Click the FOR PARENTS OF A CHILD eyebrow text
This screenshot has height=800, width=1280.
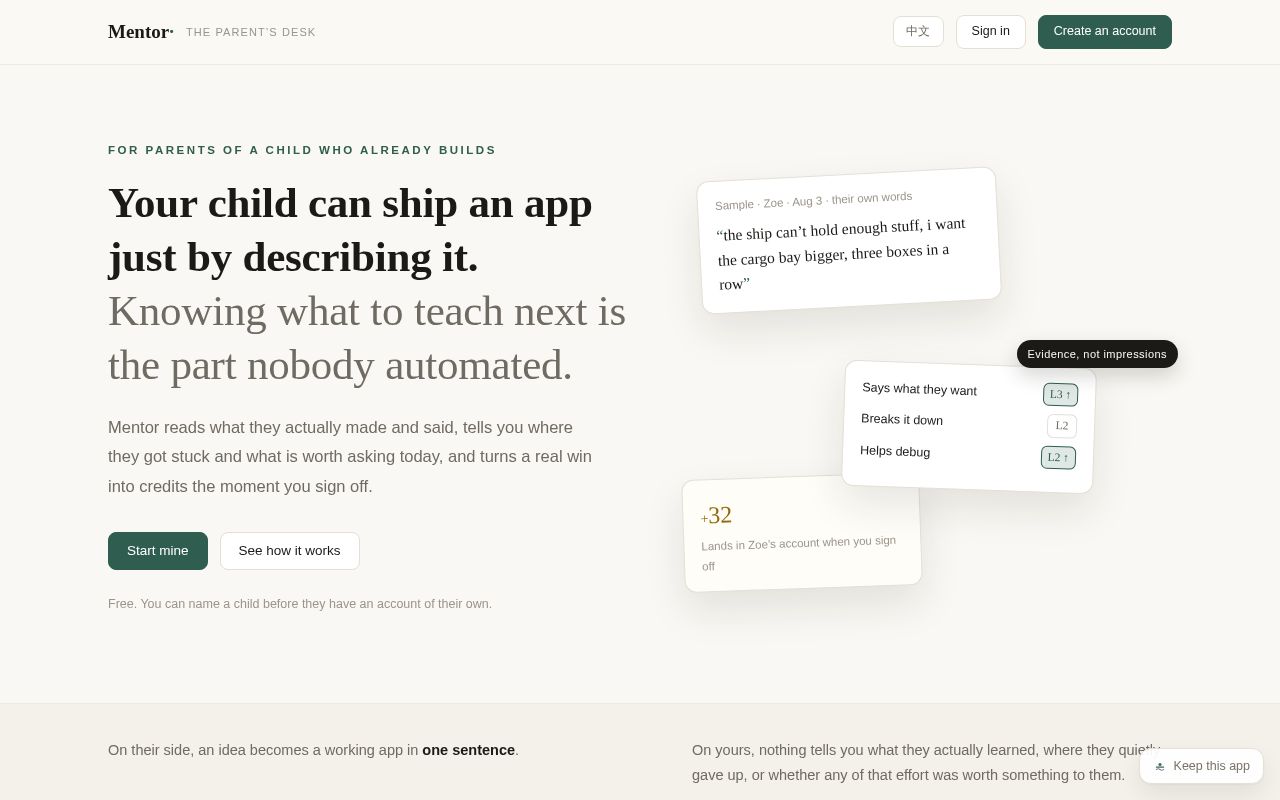click(x=302, y=150)
